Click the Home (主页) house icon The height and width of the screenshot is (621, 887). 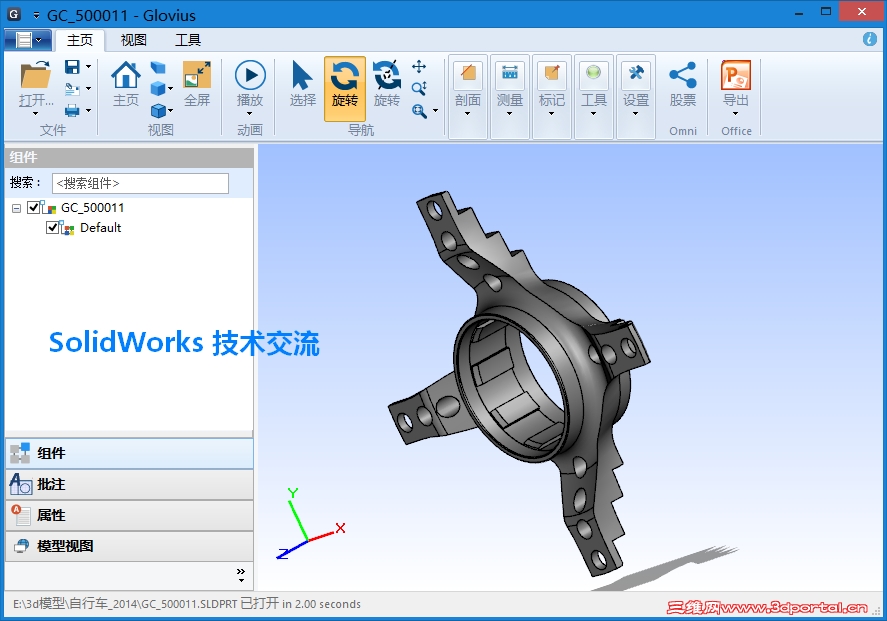126,75
